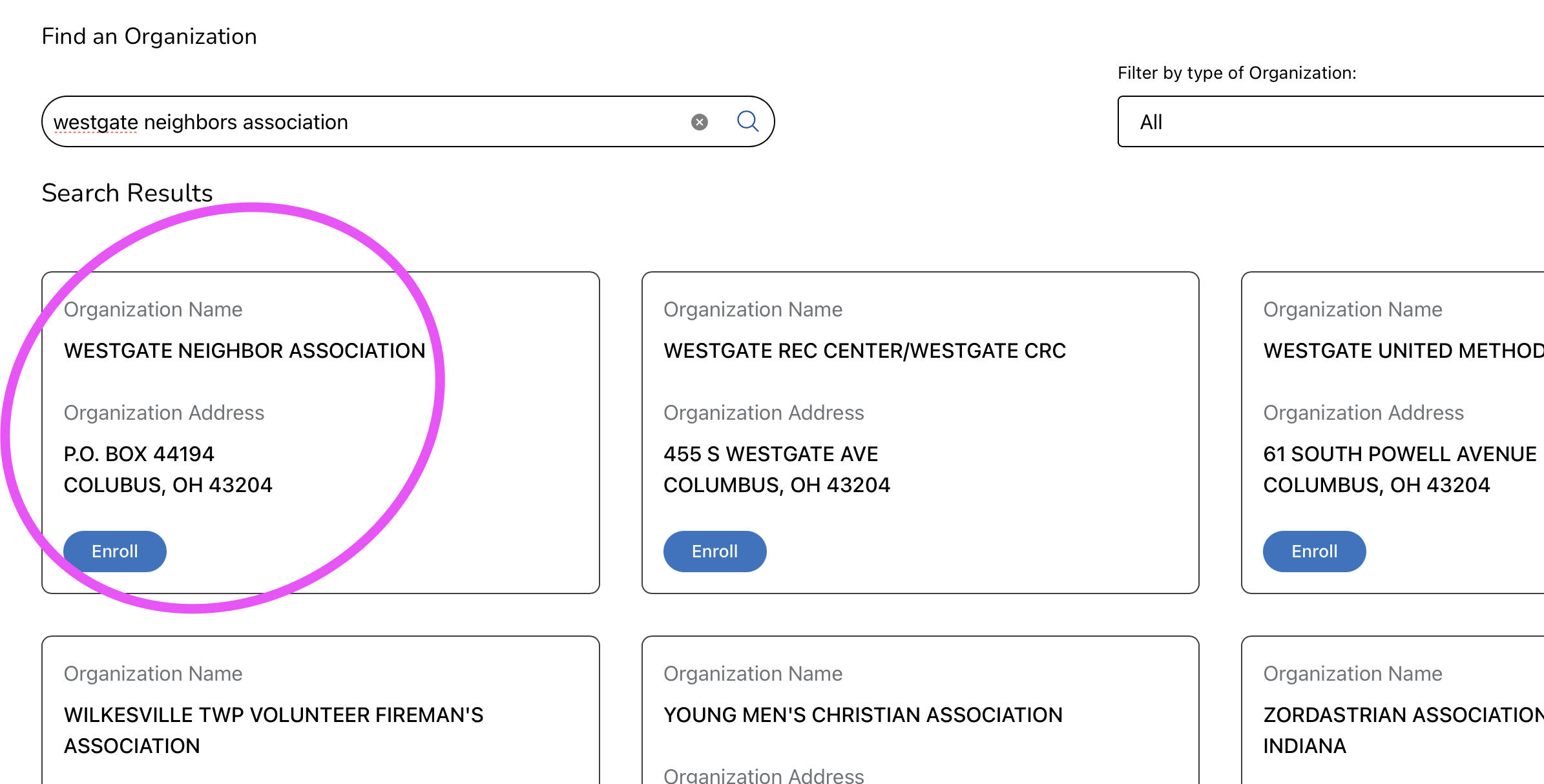Clear the search text with the X icon
The height and width of the screenshot is (784, 1544).
[699, 122]
